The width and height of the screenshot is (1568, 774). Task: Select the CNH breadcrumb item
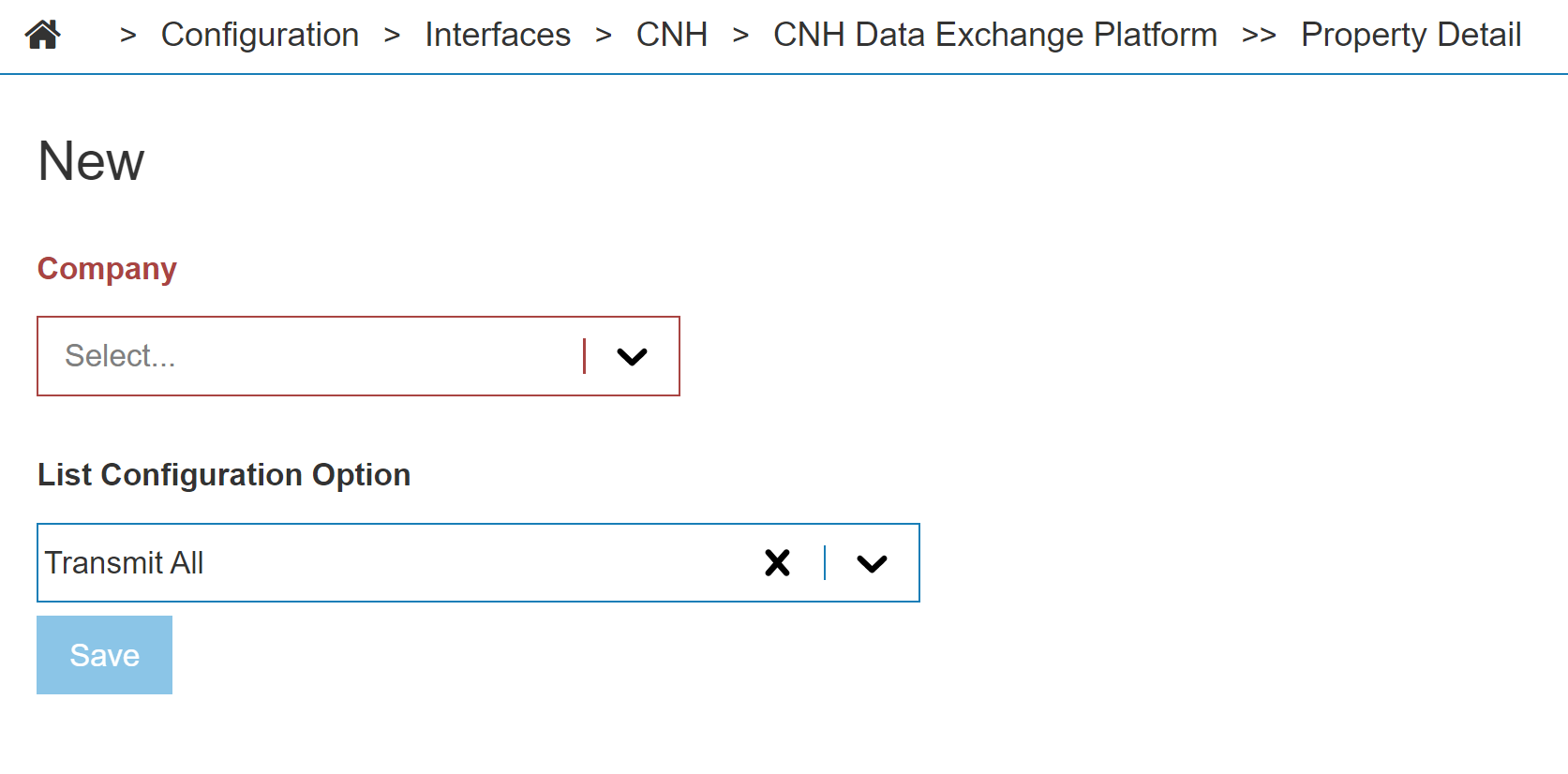point(671,35)
